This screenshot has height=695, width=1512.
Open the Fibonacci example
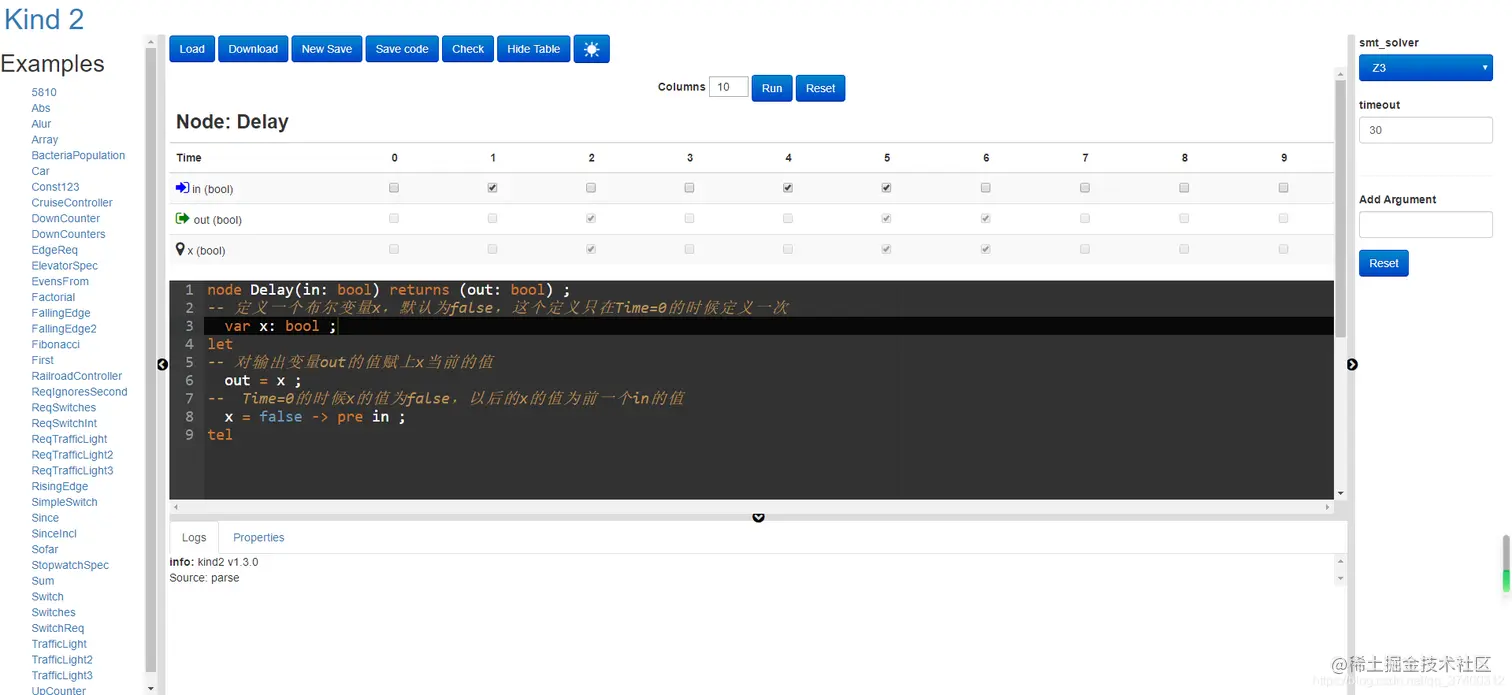coord(55,344)
